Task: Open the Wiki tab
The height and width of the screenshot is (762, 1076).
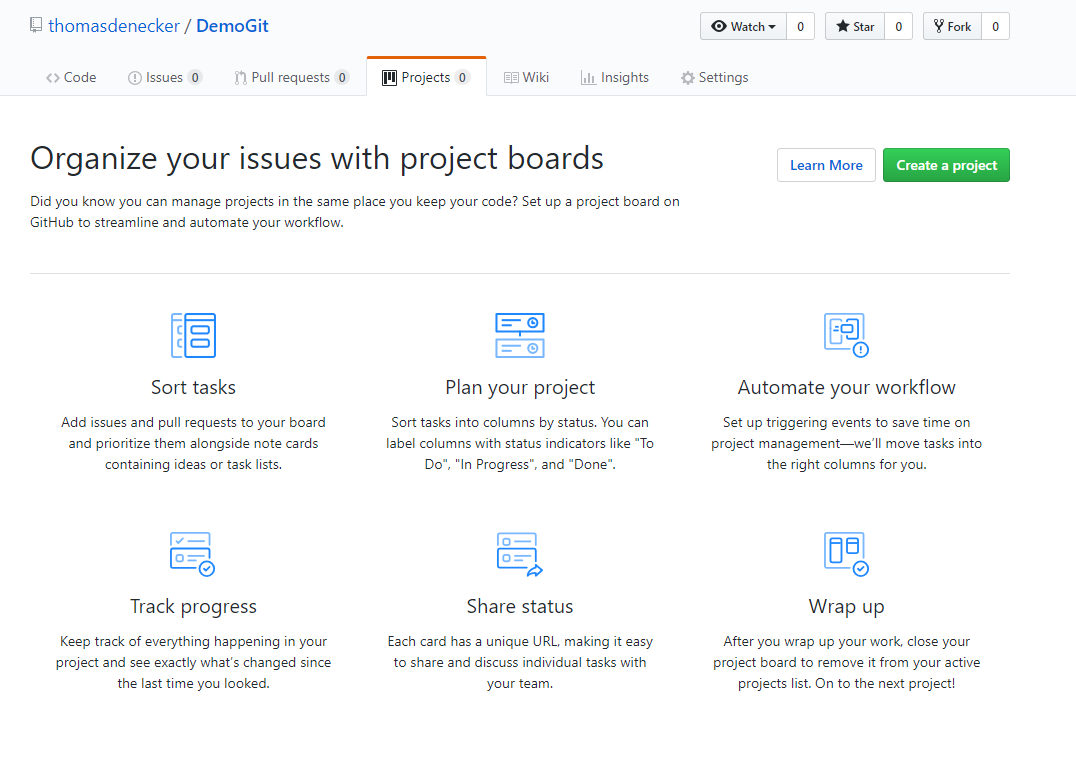Action: click(526, 78)
